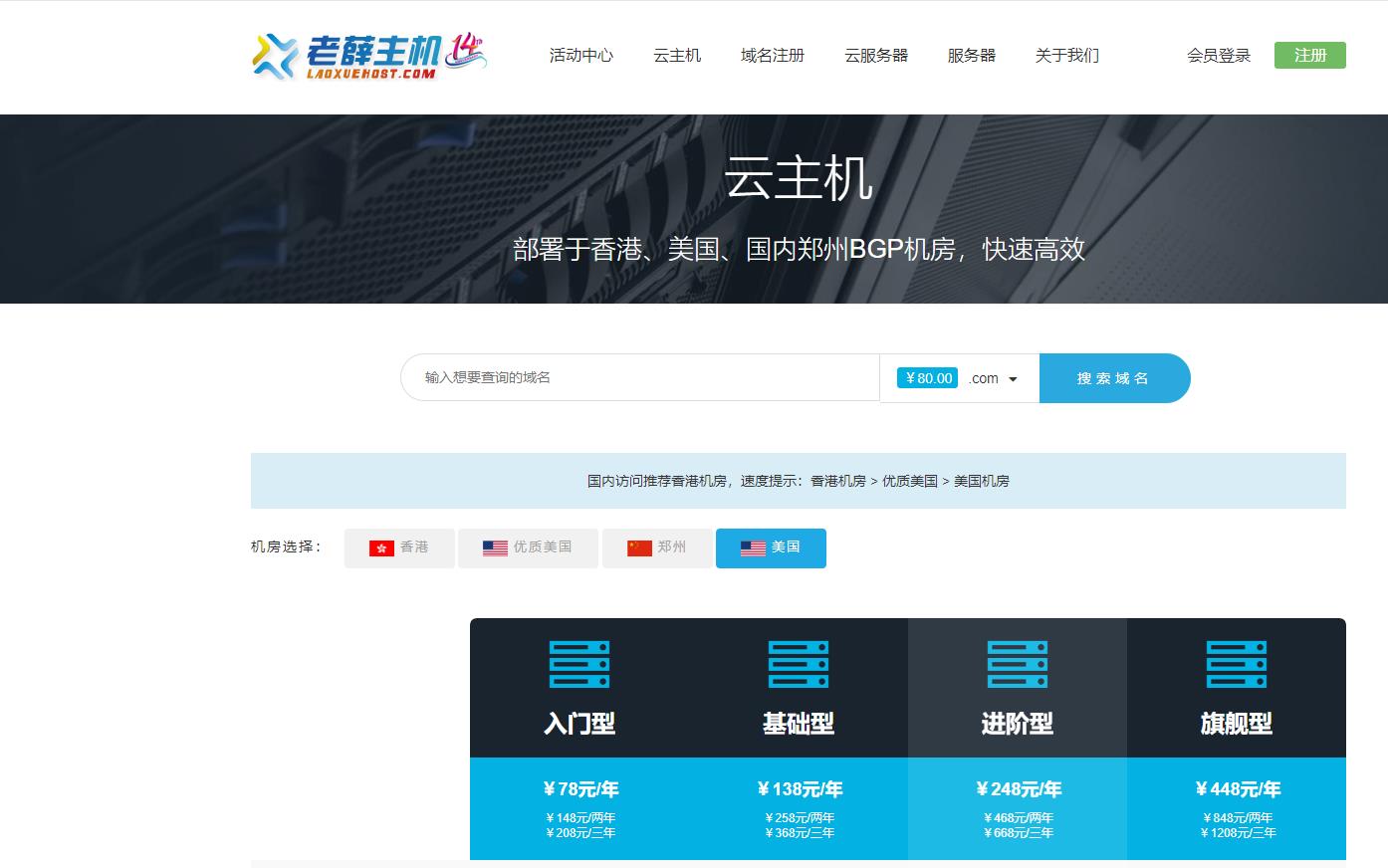The image size is (1388, 868).
Task: Click the server icon above 入门型
Action: click(x=579, y=664)
